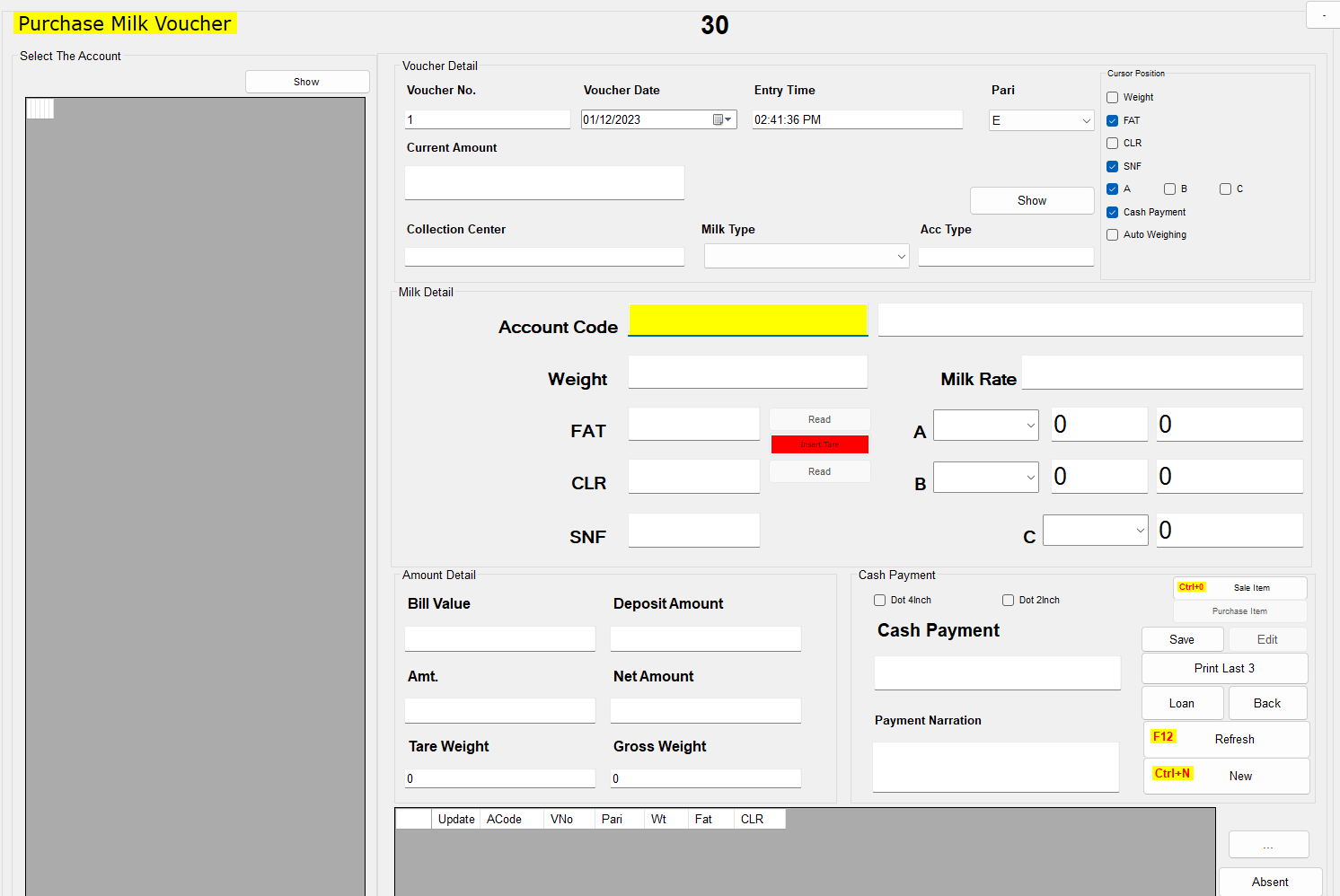Click the Amt. field
This screenshot has width=1340, height=896.
click(500, 710)
